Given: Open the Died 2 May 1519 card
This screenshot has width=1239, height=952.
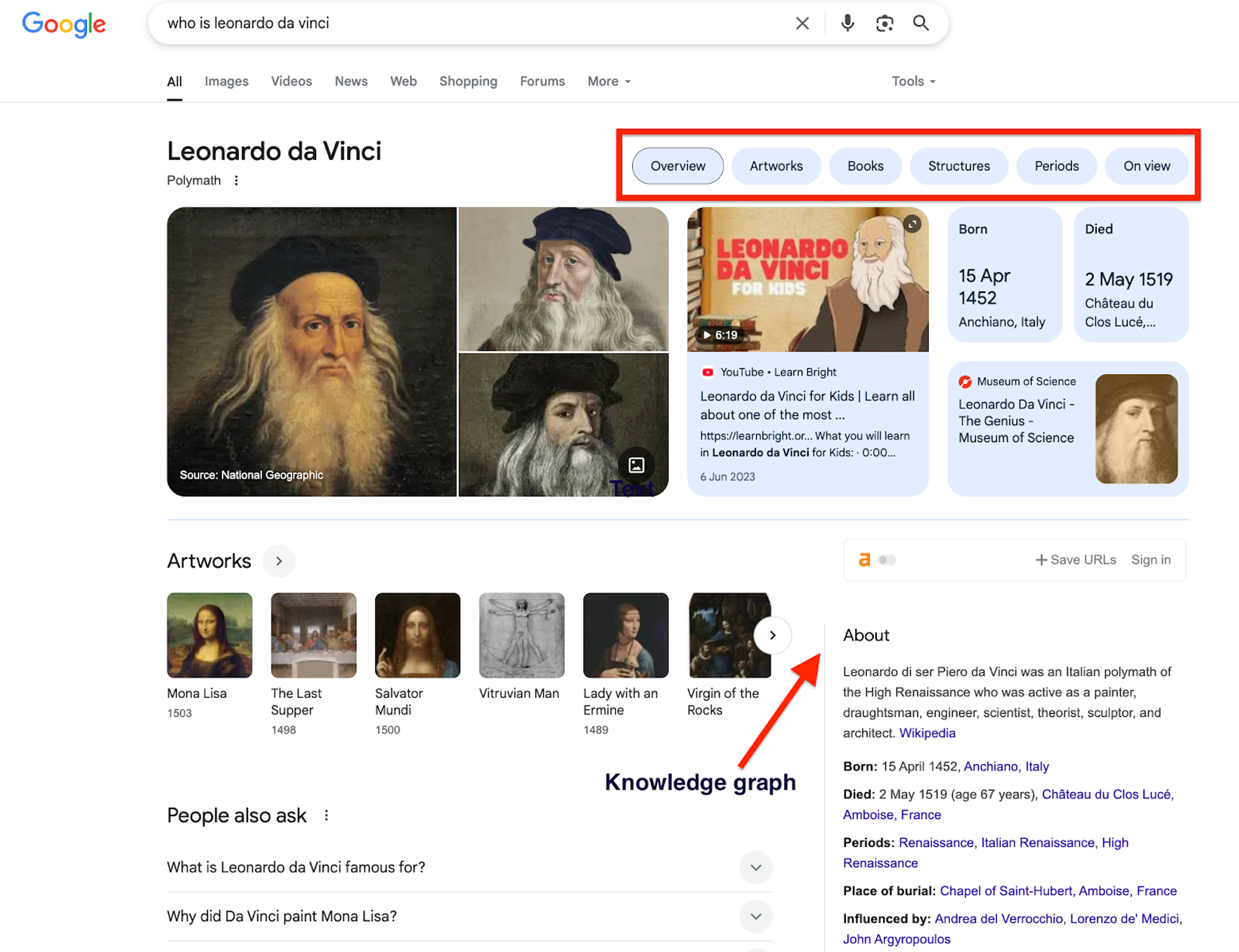Looking at the screenshot, I should pos(1131,275).
